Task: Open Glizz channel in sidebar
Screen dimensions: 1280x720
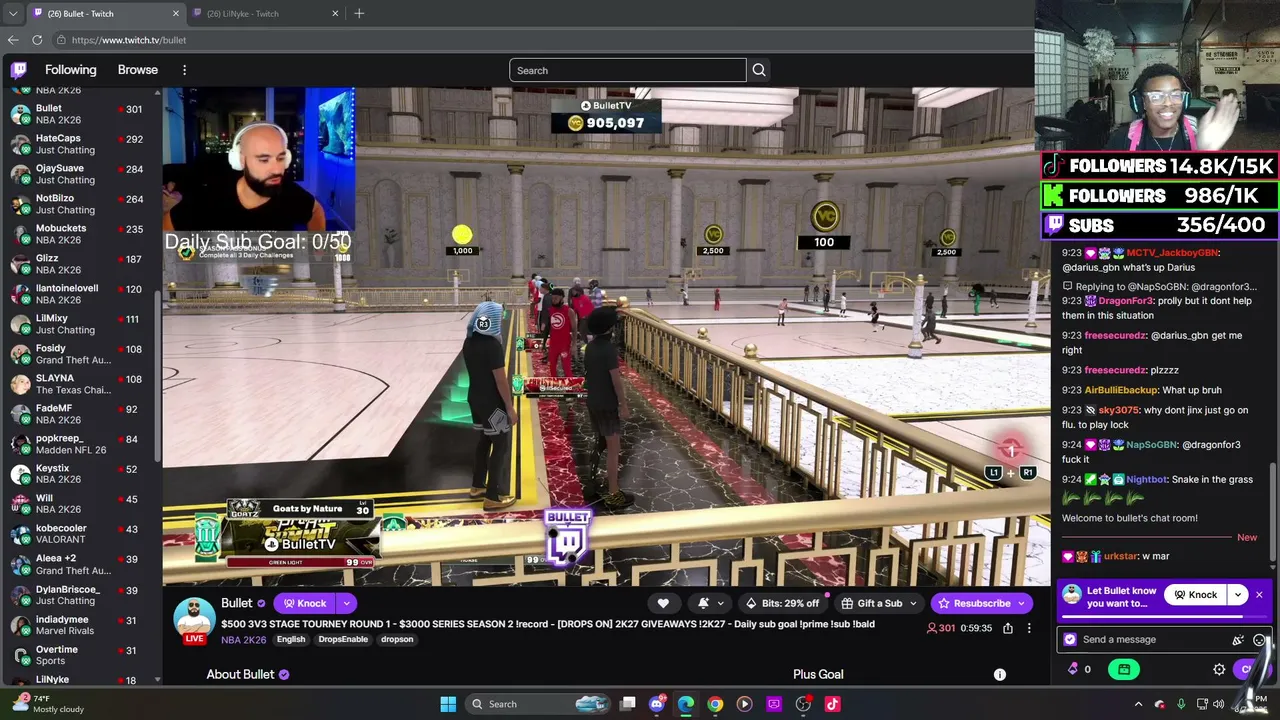Action: coord(78,264)
